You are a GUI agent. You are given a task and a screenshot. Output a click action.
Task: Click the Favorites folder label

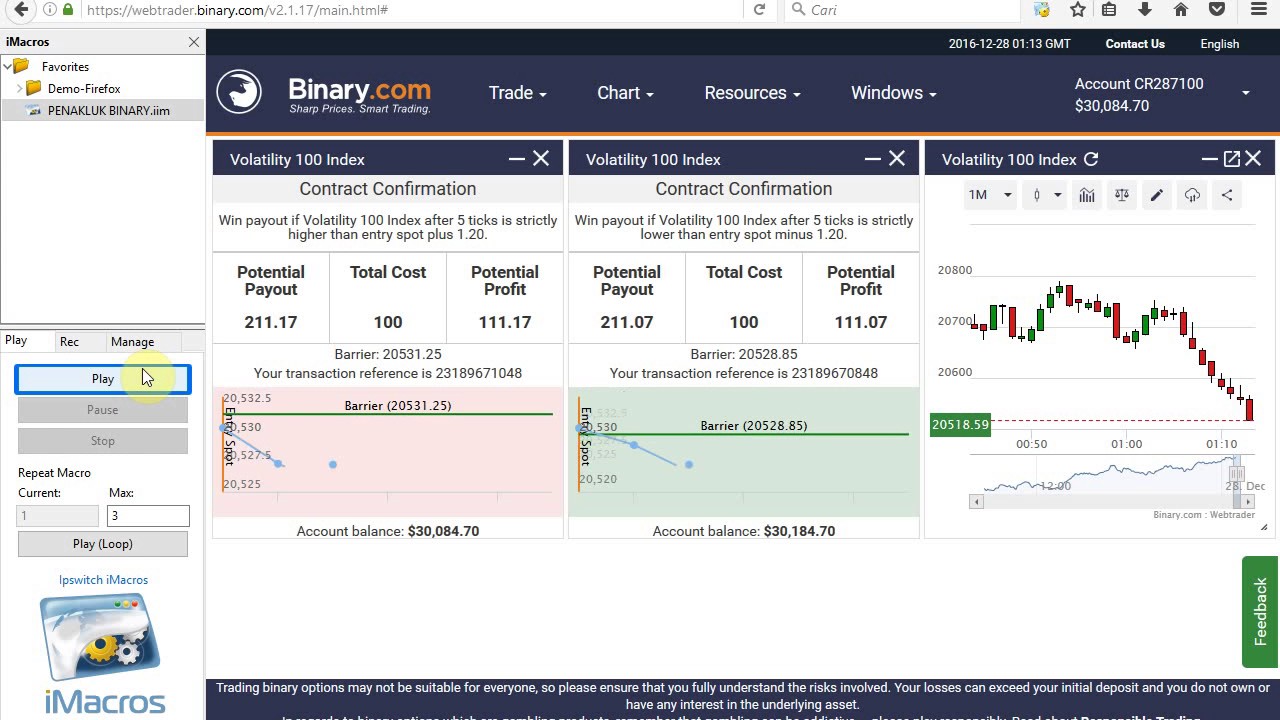(x=65, y=67)
